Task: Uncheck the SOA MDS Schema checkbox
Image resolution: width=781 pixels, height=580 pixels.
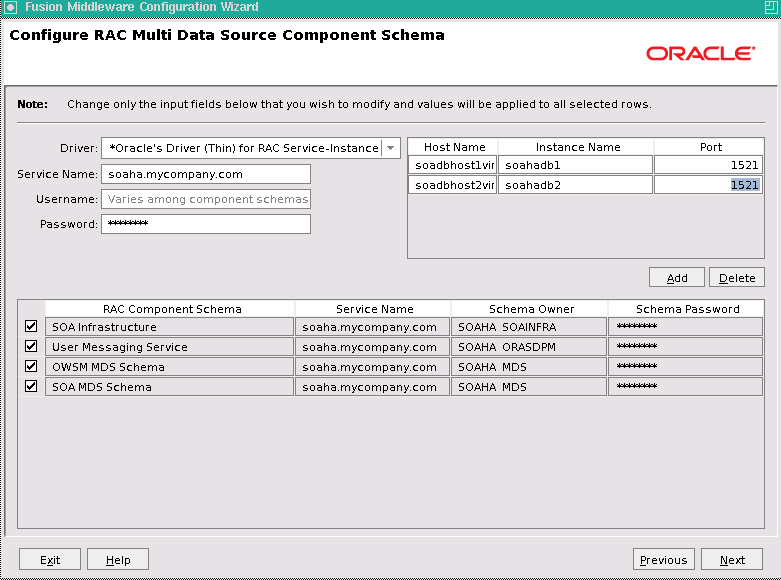Action: coord(31,386)
